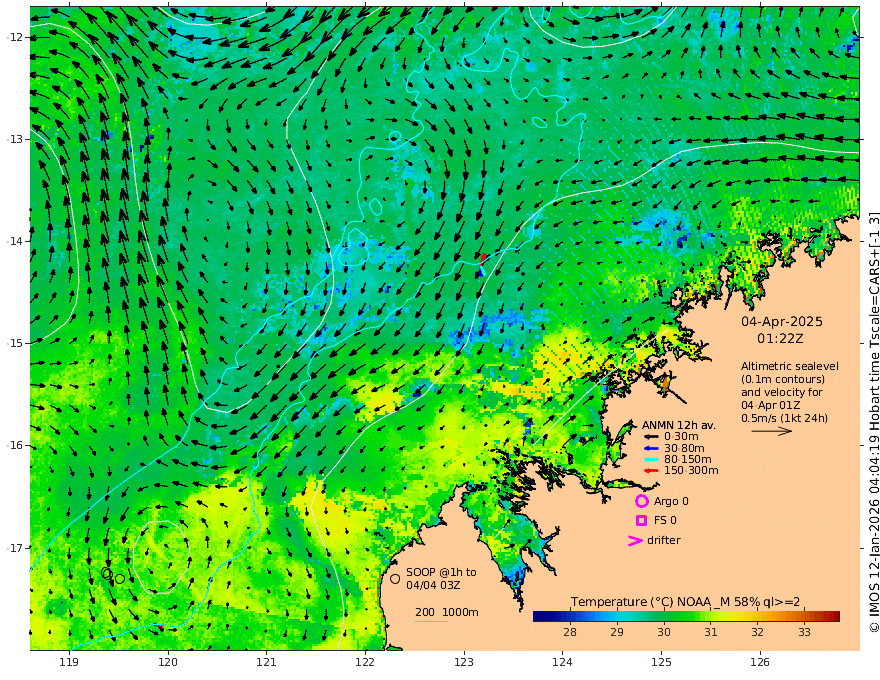
Task: Click the black SOOP circle legend symbol
Action: pyautogui.click(x=395, y=578)
